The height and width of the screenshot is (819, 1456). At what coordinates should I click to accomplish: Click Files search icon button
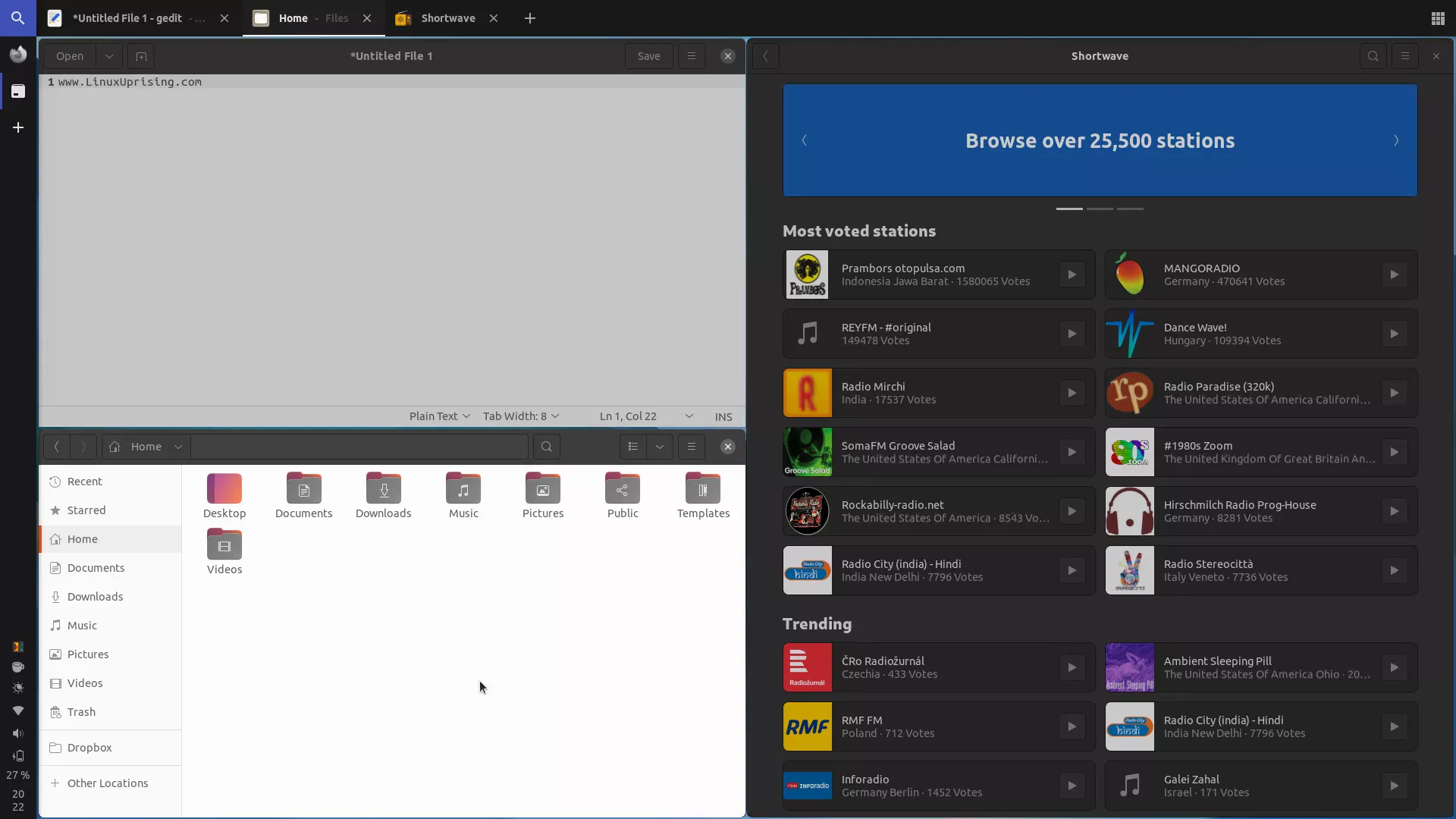546,447
